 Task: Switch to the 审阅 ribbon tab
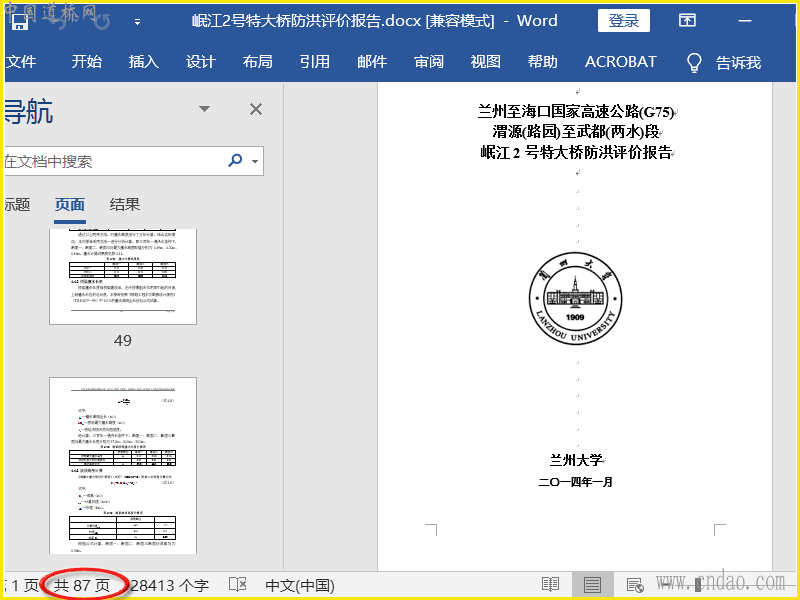[429, 62]
